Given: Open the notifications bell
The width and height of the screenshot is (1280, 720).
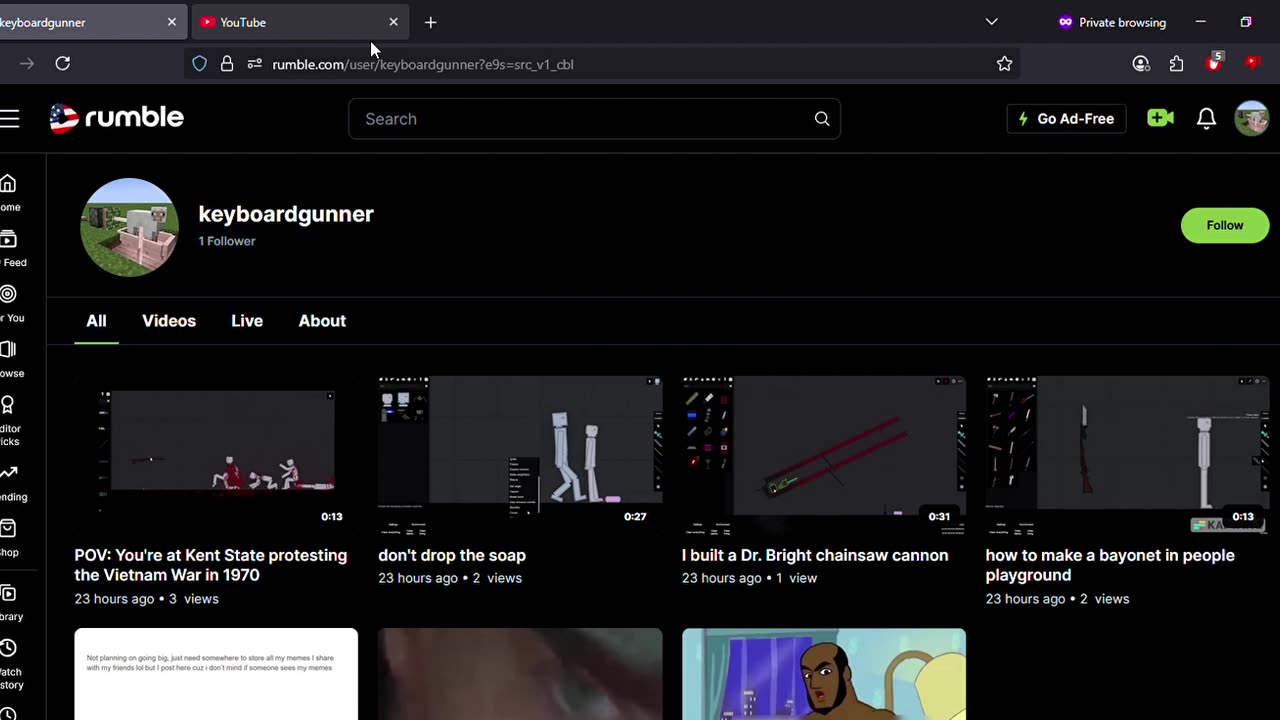Looking at the screenshot, I should 1206,119.
